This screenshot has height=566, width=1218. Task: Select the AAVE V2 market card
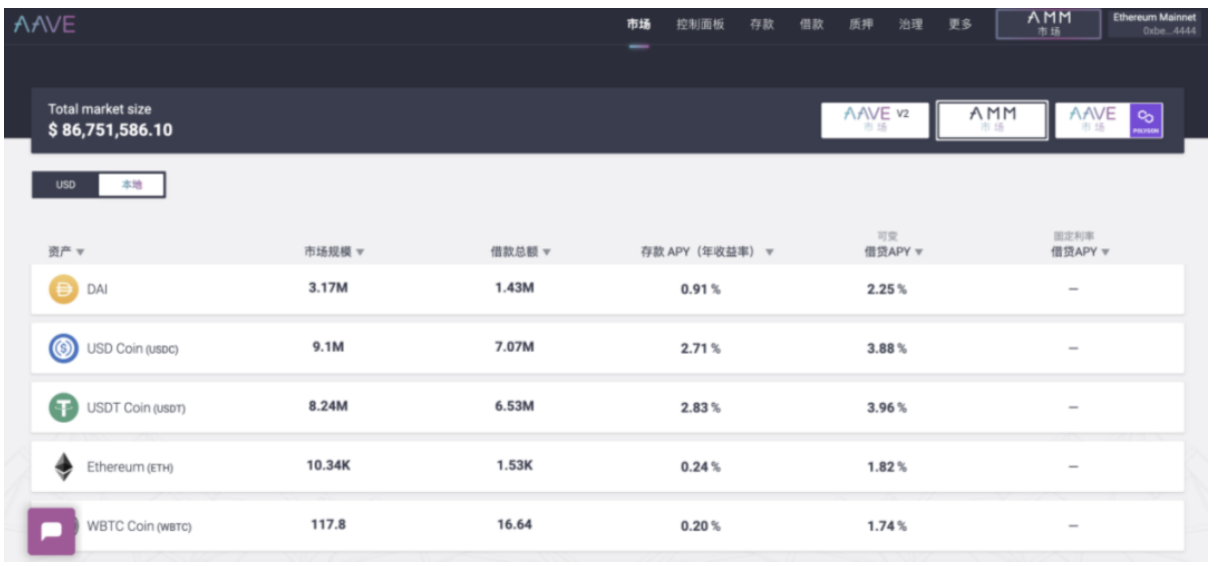tap(875, 121)
